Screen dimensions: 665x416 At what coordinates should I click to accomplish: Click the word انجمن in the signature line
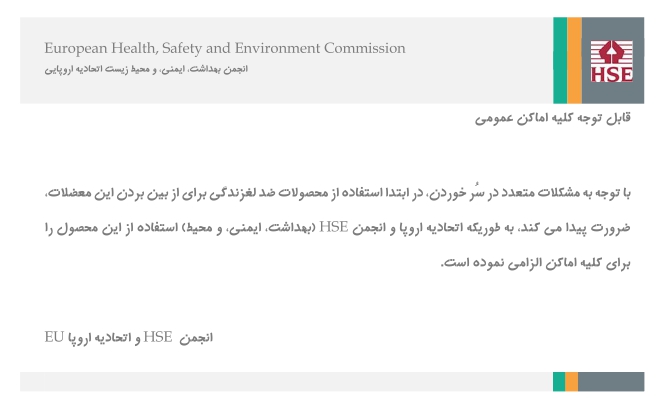[196, 338]
